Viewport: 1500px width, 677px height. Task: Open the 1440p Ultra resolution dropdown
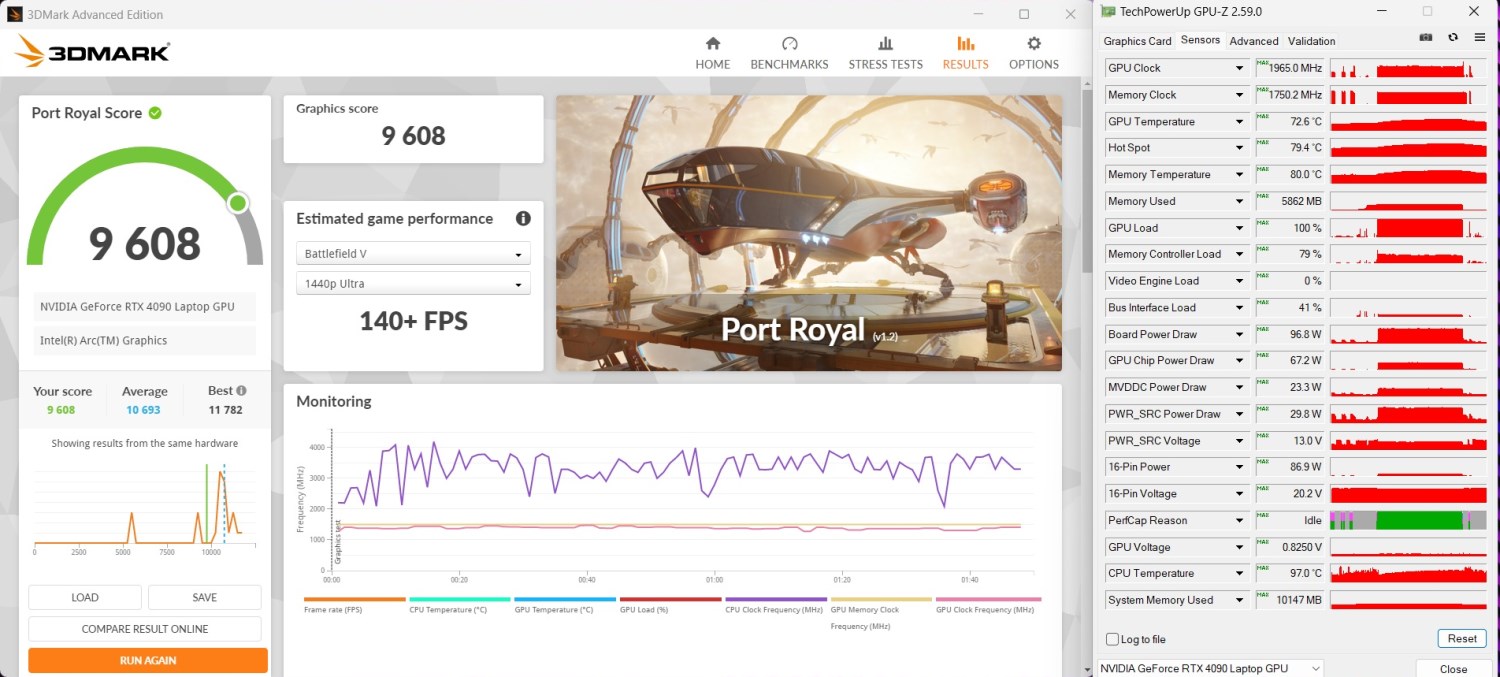(413, 284)
